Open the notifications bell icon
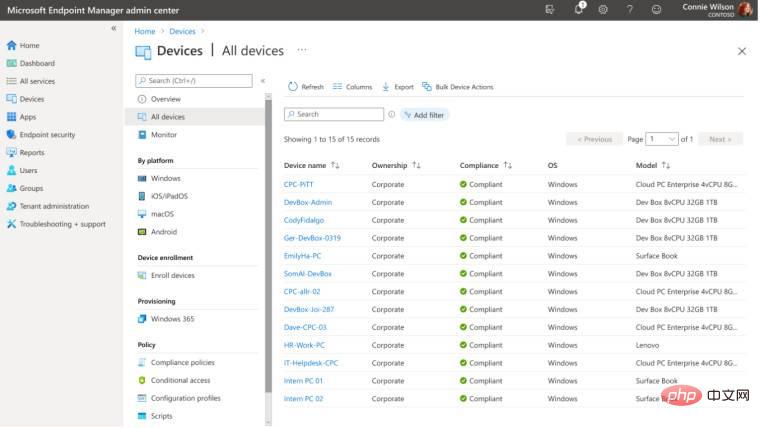The width and height of the screenshot is (760, 428). (579, 9)
